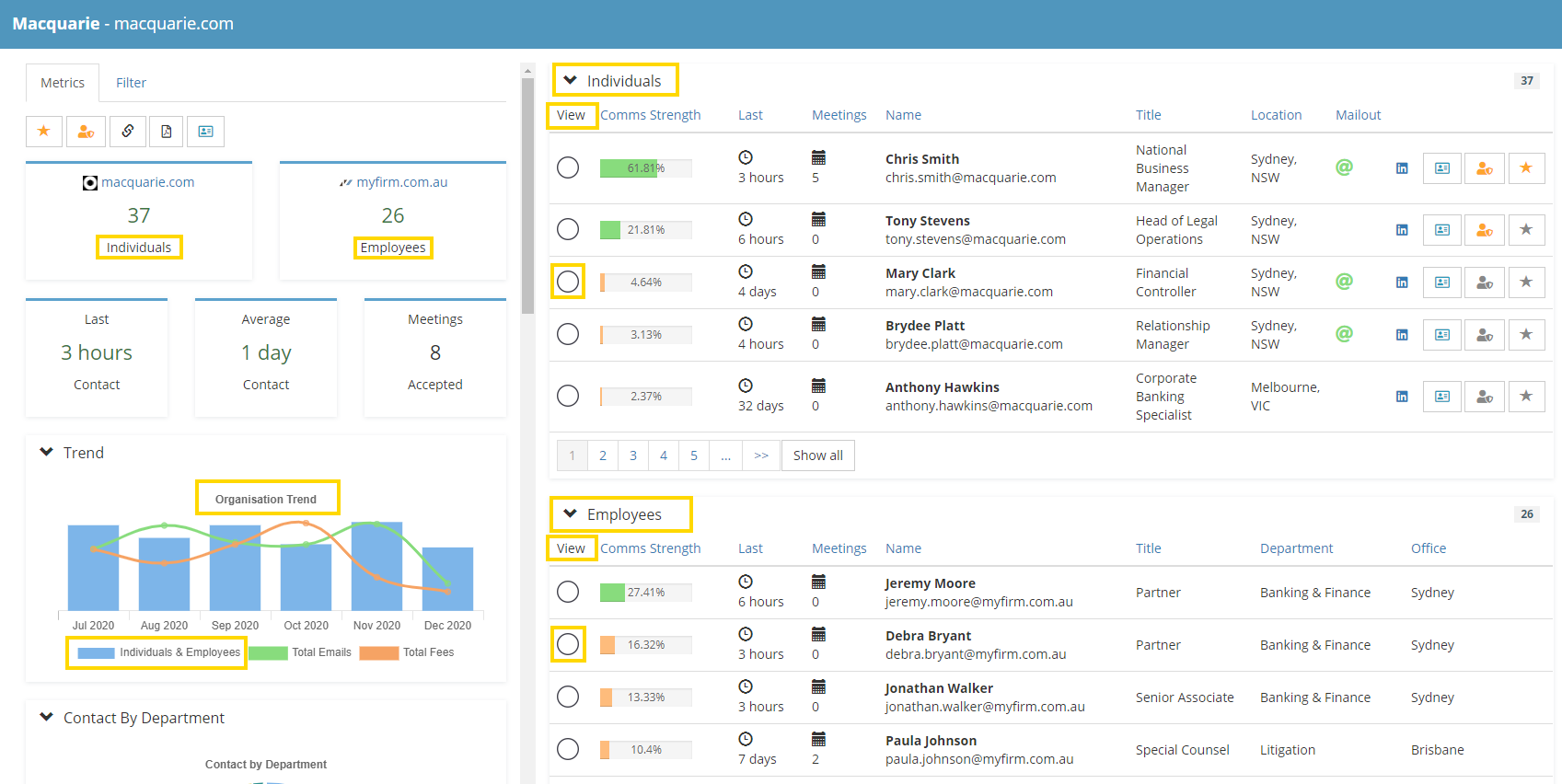The height and width of the screenshot is (784, 1562).
Task: Switch to the Filter tab
Action: [131, 83]
